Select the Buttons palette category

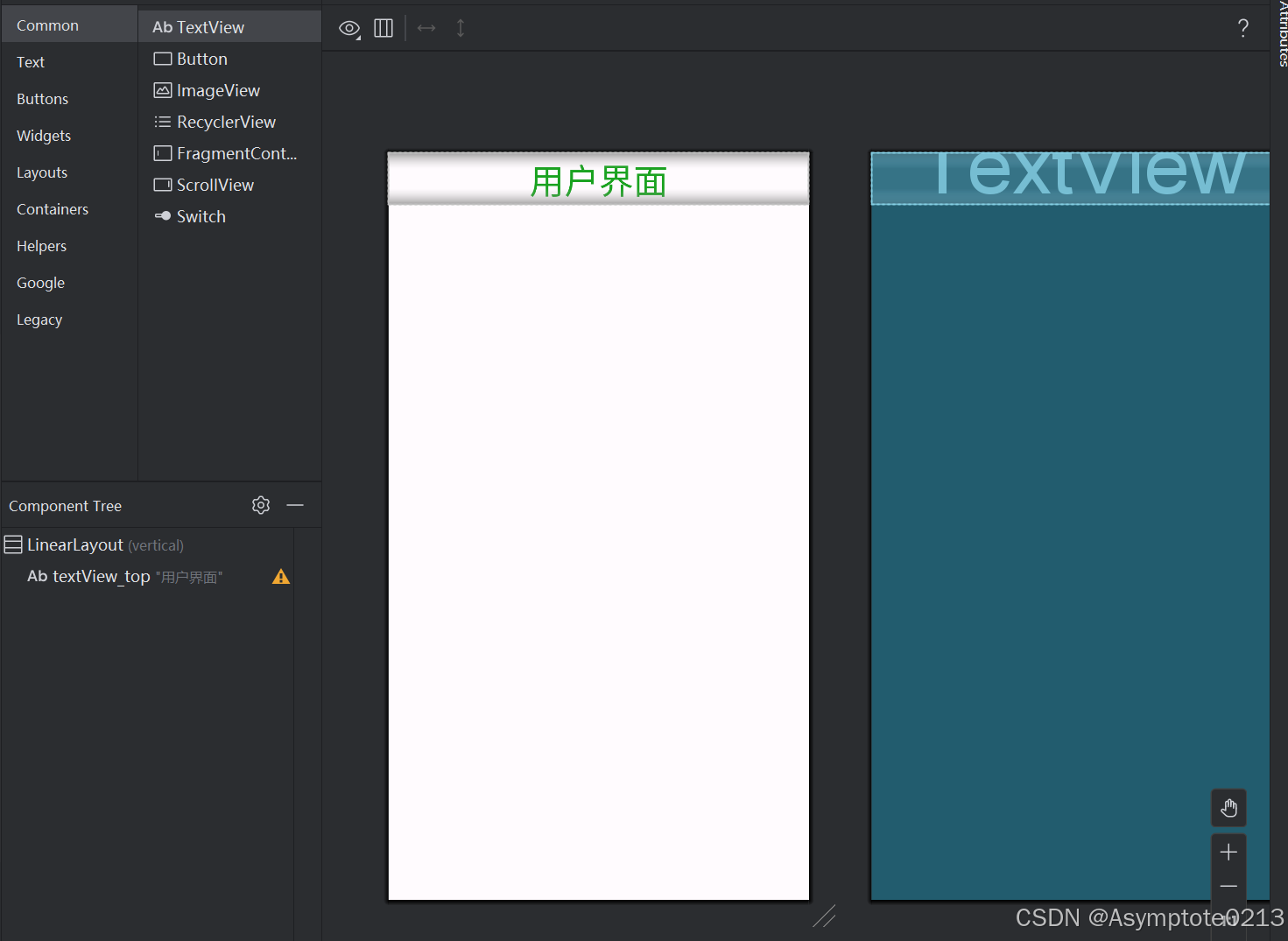click(x=69, y=99)
